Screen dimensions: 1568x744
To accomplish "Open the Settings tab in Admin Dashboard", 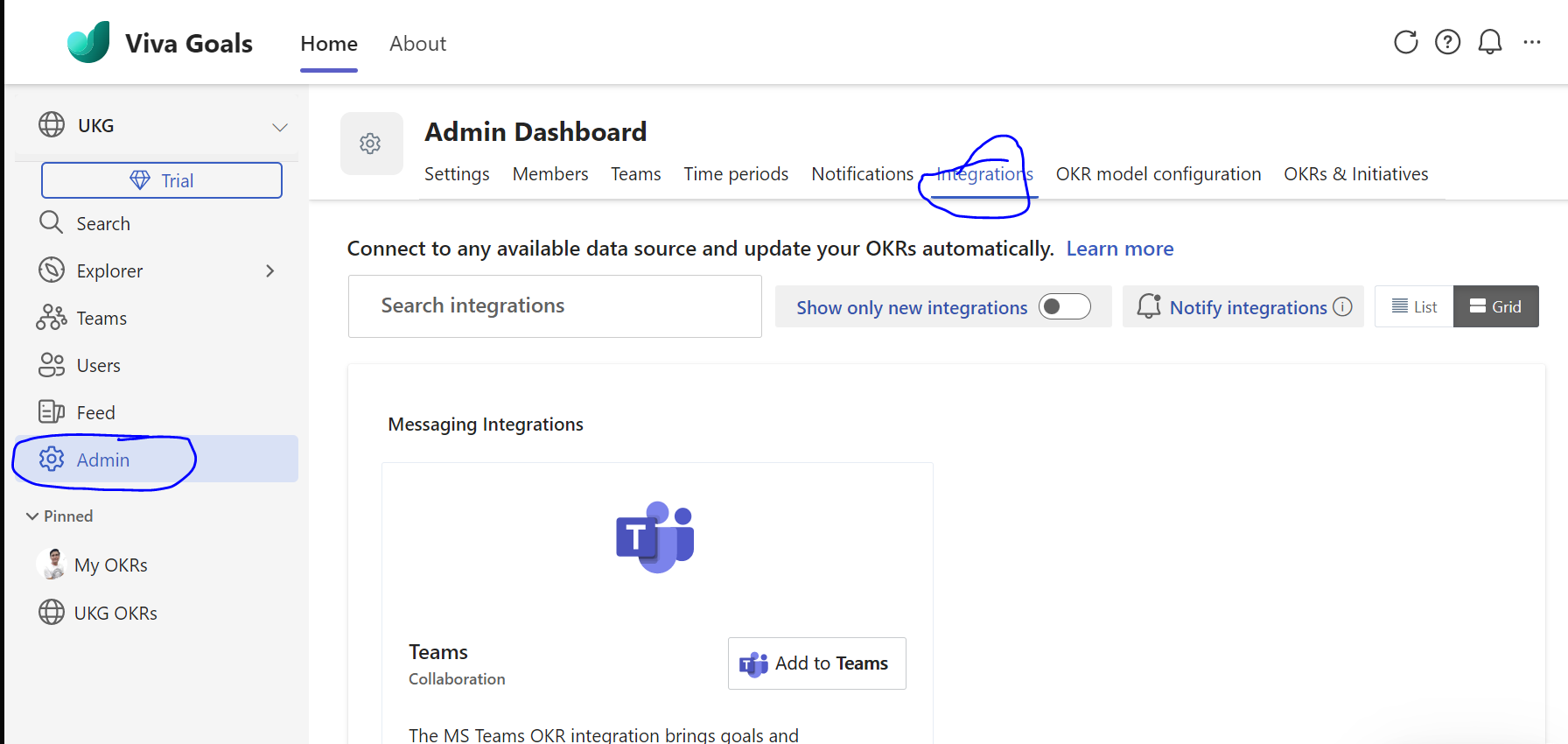I will pyautogui.click(x=457, y=174).
